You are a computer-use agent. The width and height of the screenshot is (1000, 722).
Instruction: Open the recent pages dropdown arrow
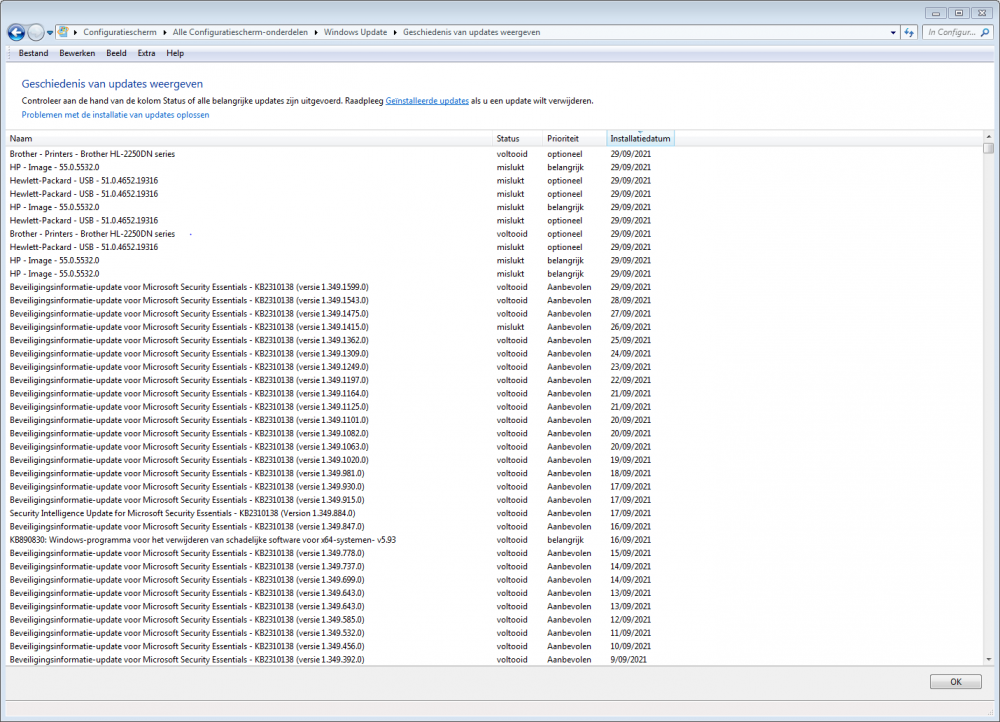50,32
